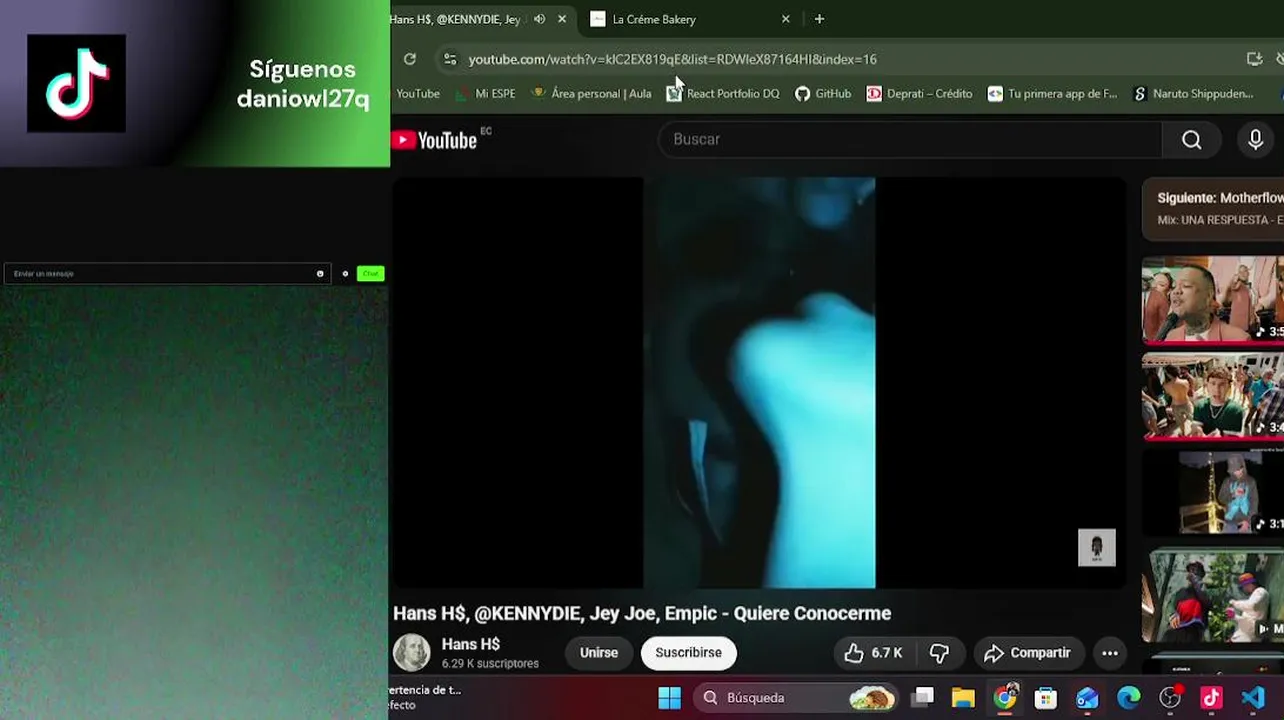1284x720 pixels.
Task: Open the Mi ESPE bookmark
Action: point(485,93)
